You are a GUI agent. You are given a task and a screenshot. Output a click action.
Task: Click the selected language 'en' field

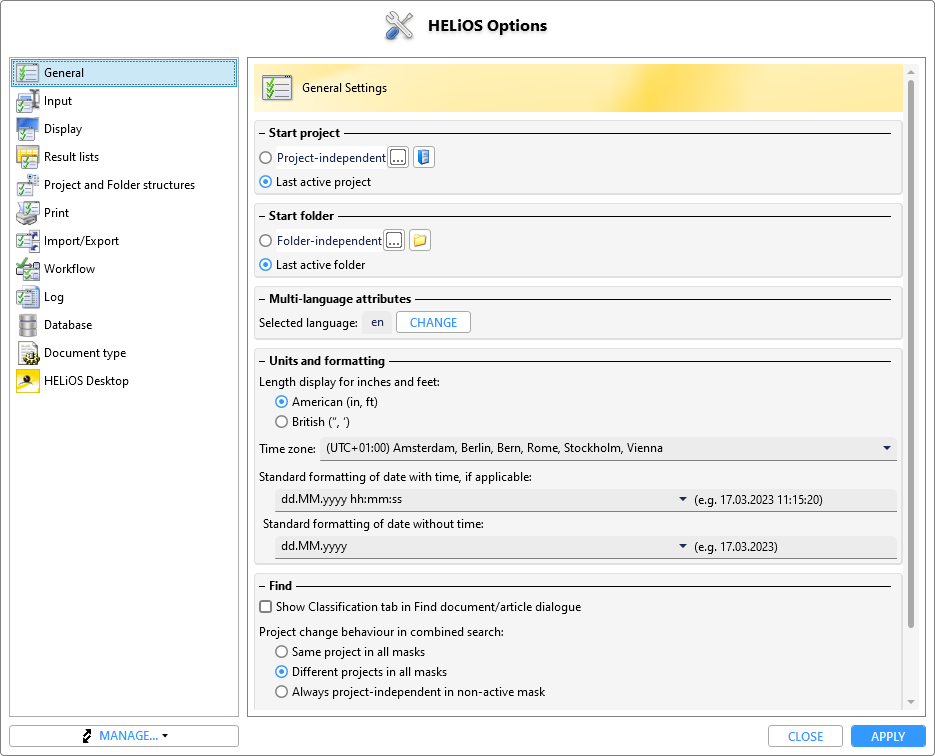(377, 323)
